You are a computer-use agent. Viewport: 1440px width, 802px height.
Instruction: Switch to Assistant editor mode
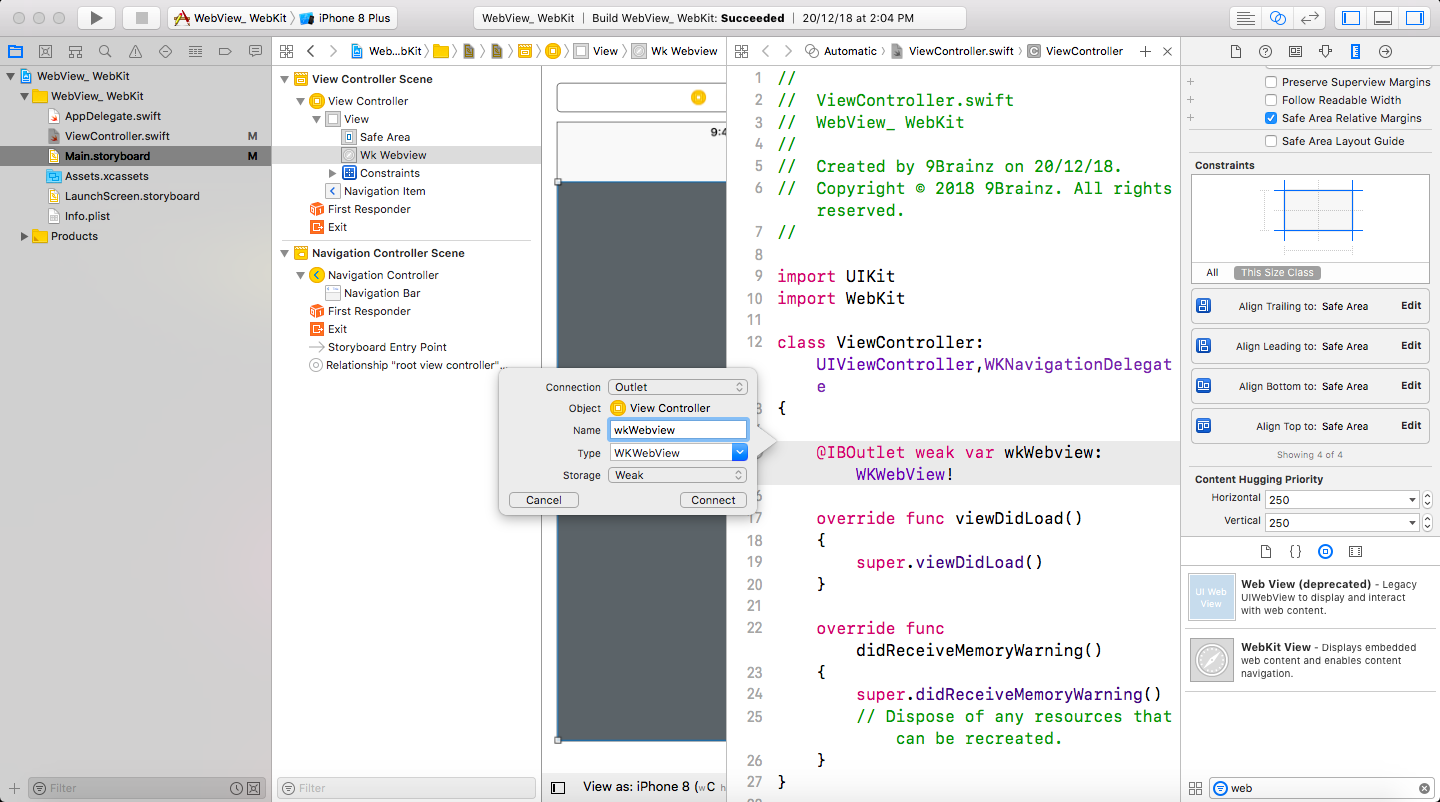pos(1277,18)
